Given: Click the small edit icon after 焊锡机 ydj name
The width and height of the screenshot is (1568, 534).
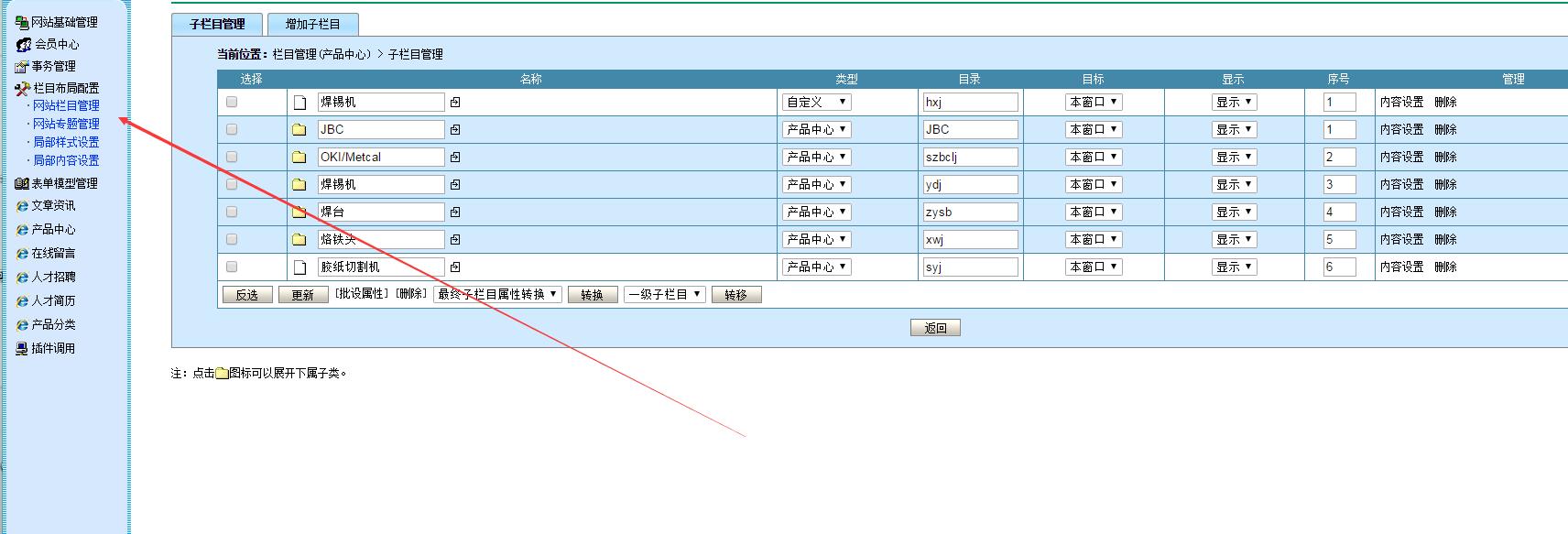Looking at the screenshot, I should (x=455, y=185).
